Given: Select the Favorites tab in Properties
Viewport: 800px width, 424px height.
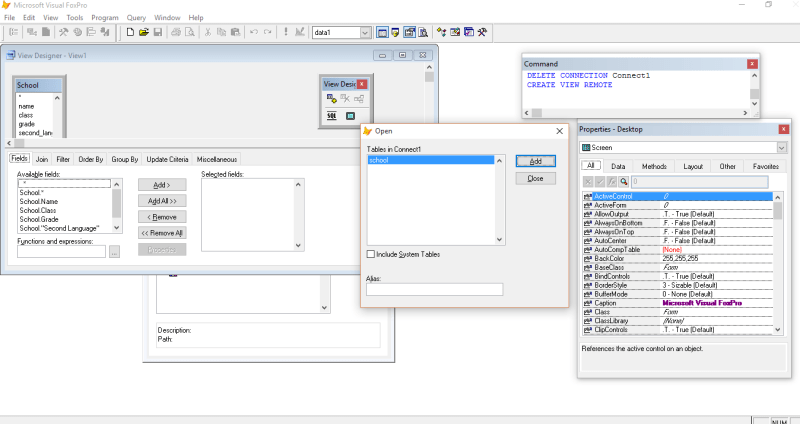Looking at the screenshot, I should click(x=766, y=166).
